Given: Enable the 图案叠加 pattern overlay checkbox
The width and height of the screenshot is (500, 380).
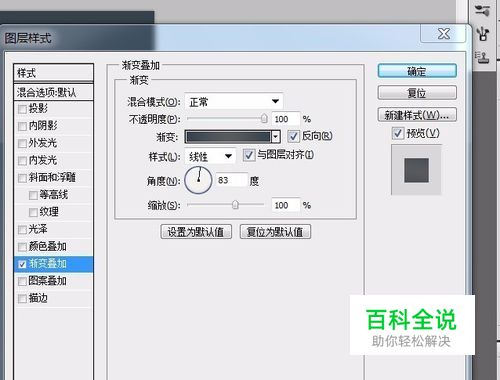Looking at the screenshot, I should pos(22,282).
